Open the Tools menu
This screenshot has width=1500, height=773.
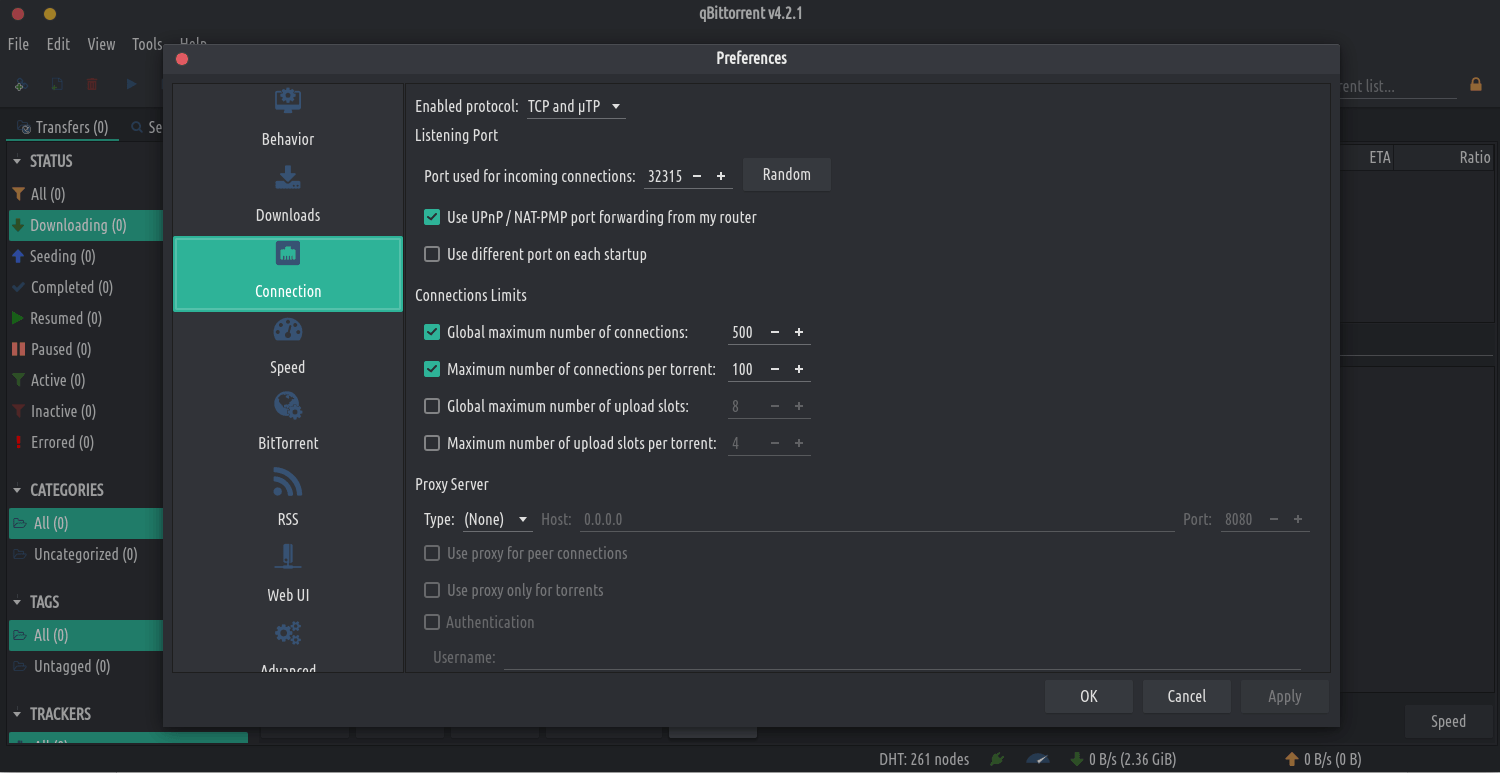point(147,44)
